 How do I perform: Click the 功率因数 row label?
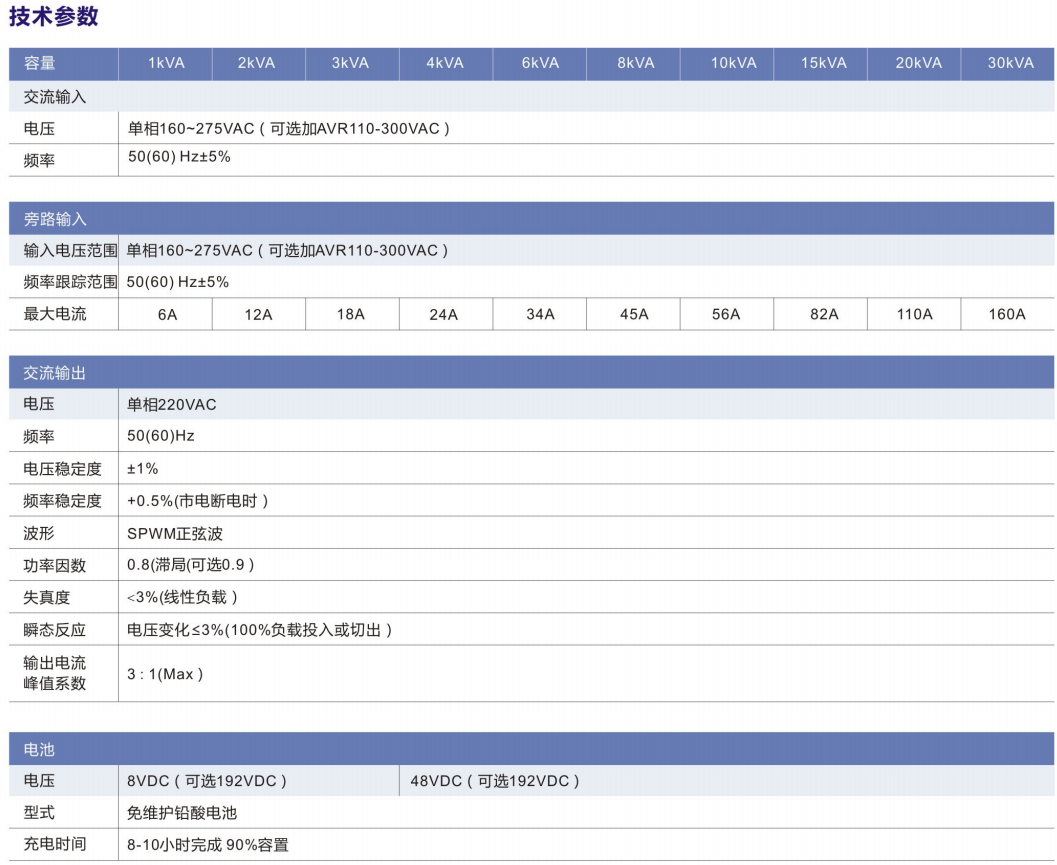point(55,566)
